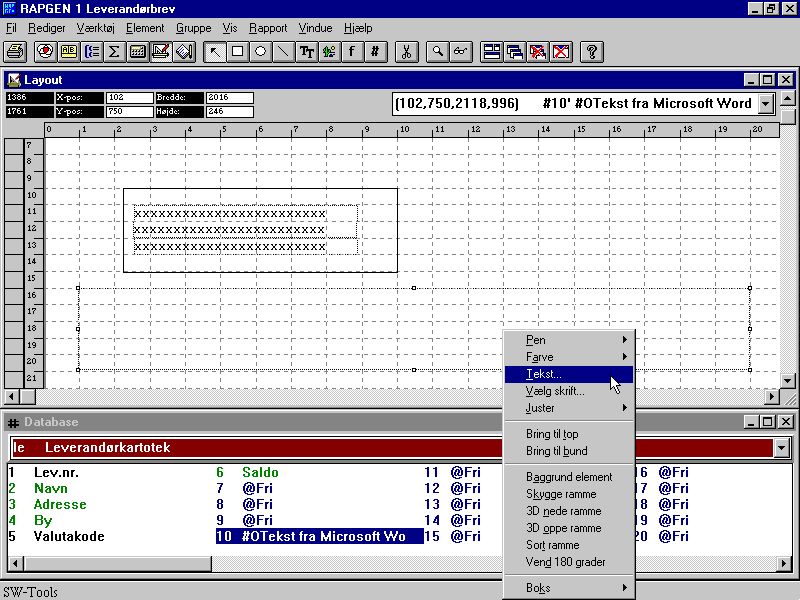Click the Sigma sum toolbar icon
This screenshot has height=600, width=800.
click(114, 51)
